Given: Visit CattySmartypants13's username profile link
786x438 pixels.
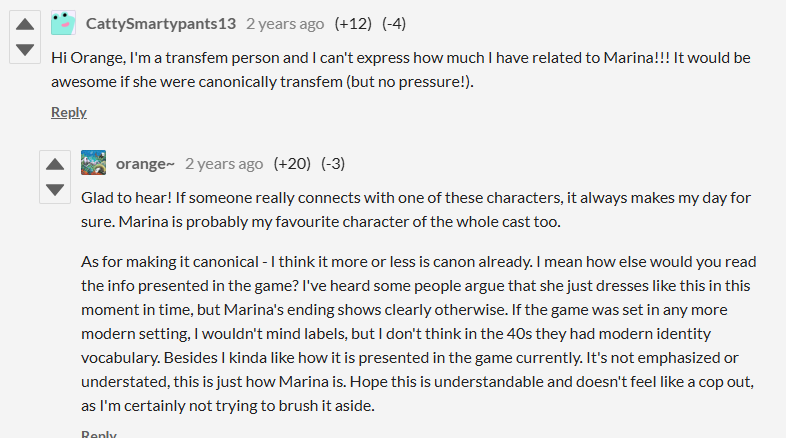Looking at the screenshot, I should pos(161,24).
